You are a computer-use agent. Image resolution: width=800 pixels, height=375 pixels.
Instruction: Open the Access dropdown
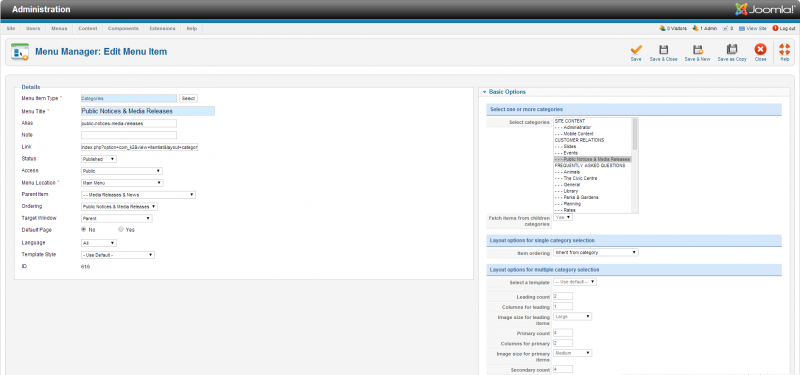point(122,171)
